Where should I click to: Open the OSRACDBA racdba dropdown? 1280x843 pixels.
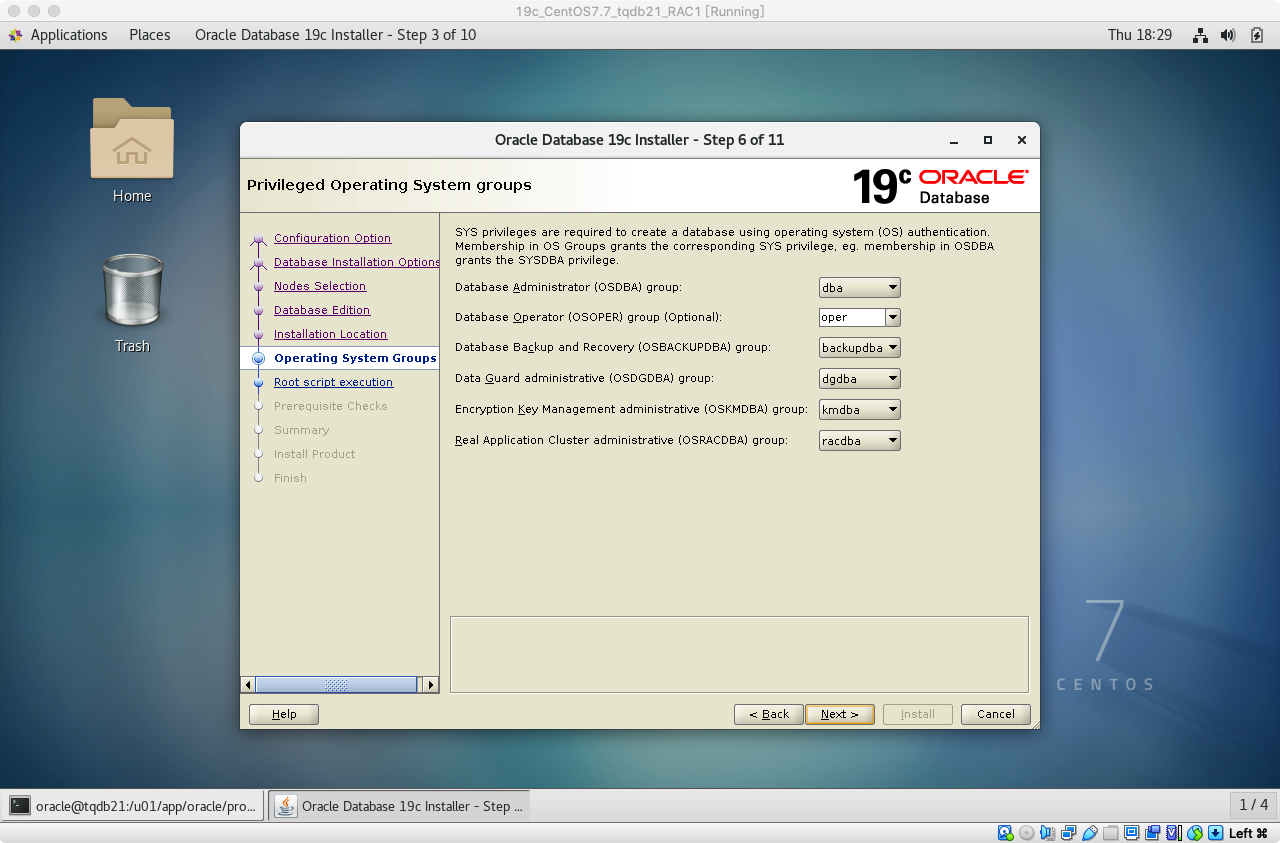860,441
